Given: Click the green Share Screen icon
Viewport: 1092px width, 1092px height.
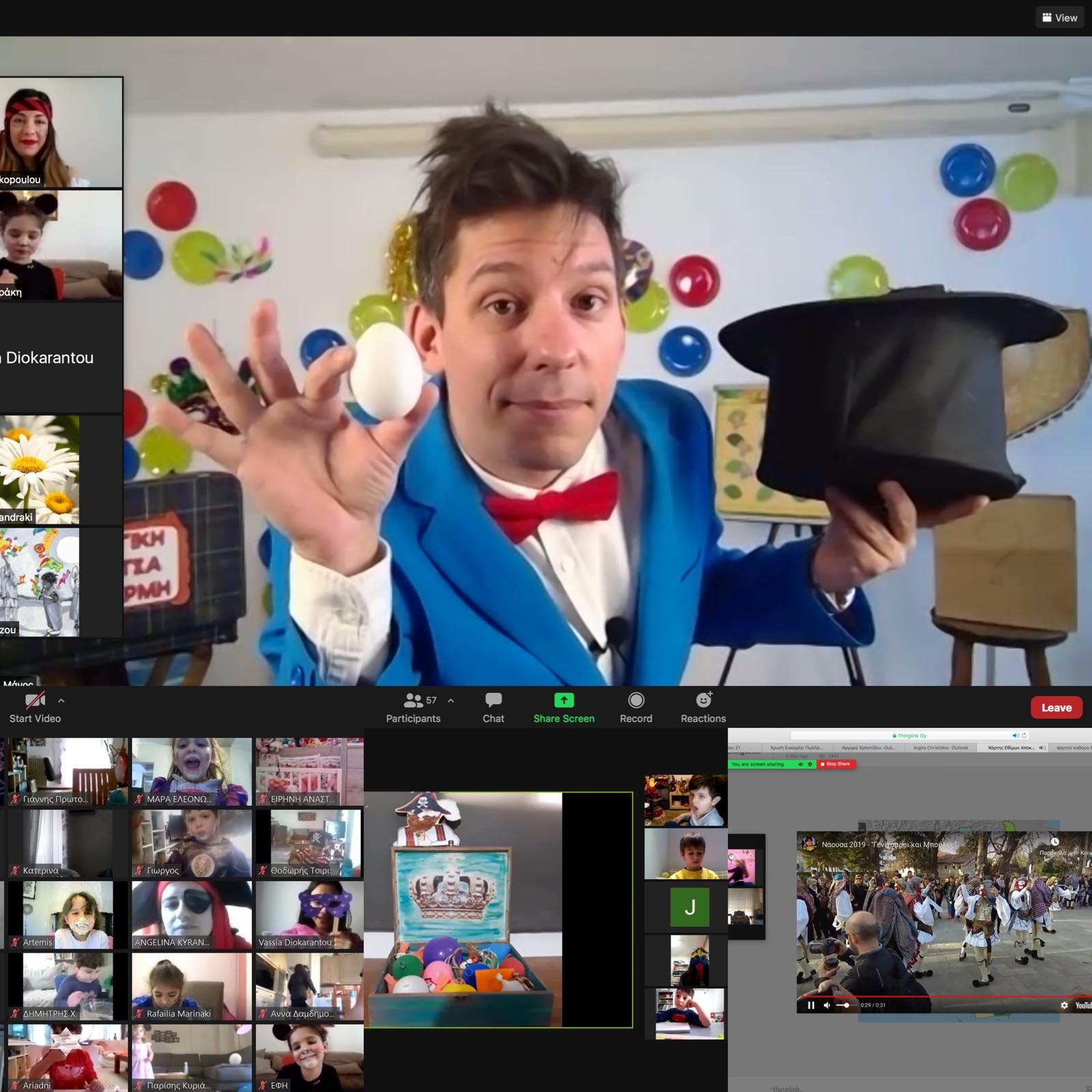Looking at the screenshot, I should [564, 701].
